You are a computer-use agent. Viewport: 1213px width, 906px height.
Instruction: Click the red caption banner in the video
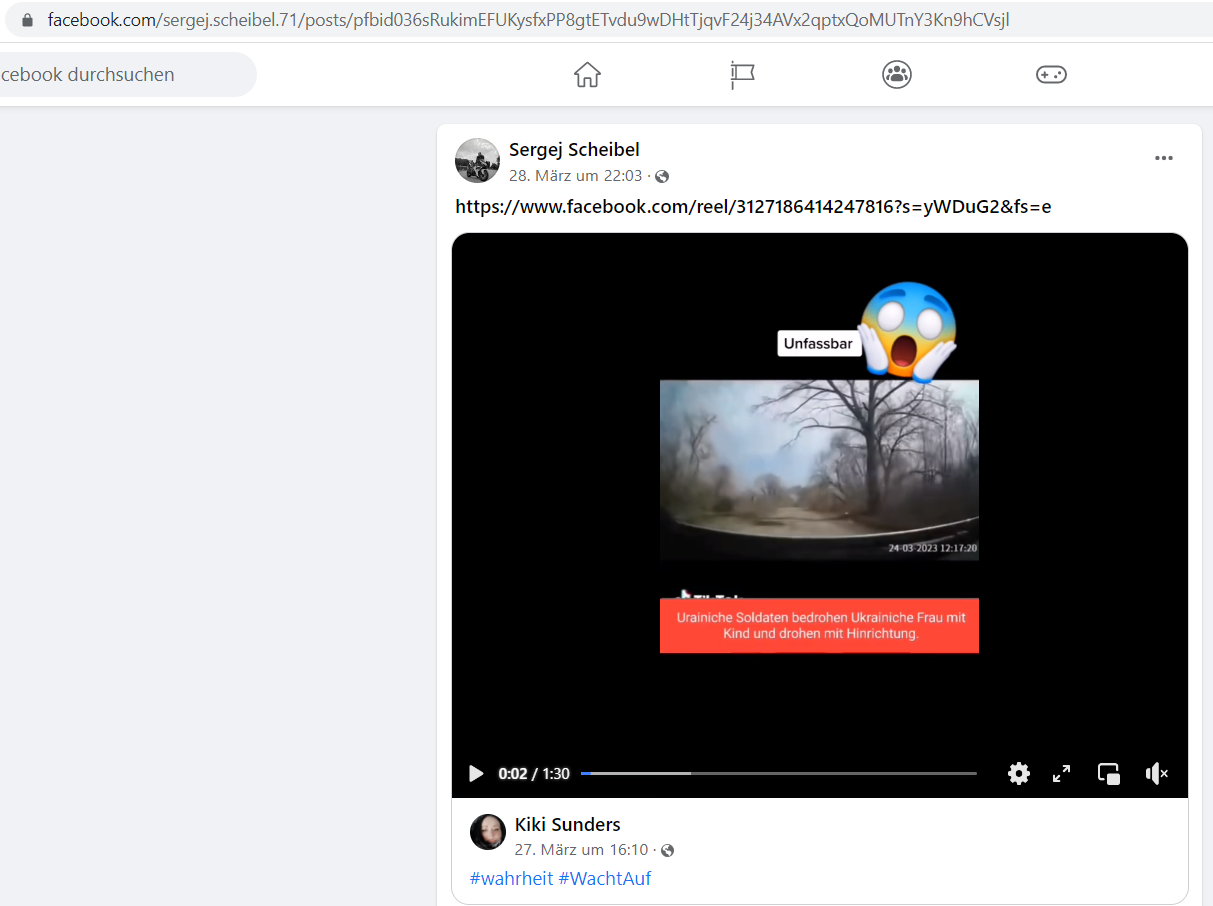(819, 626)
